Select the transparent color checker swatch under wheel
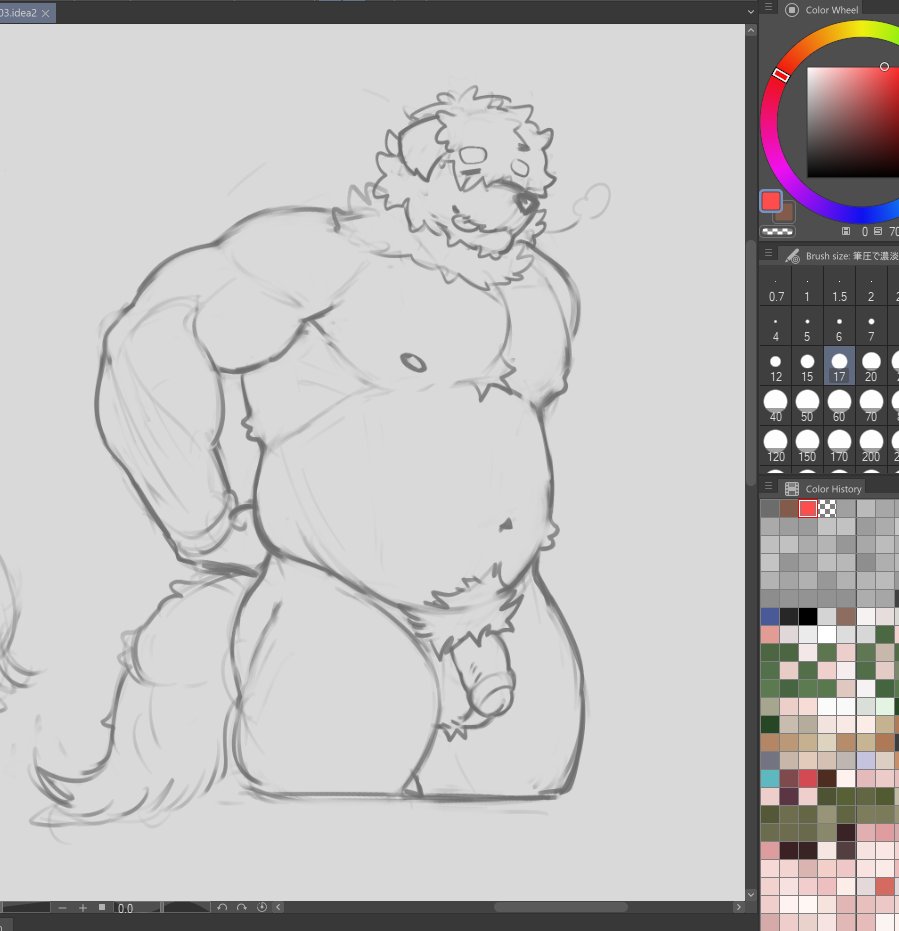Image resolution: width=899 pixels, height=931 pixels. (x=777, y=232)
